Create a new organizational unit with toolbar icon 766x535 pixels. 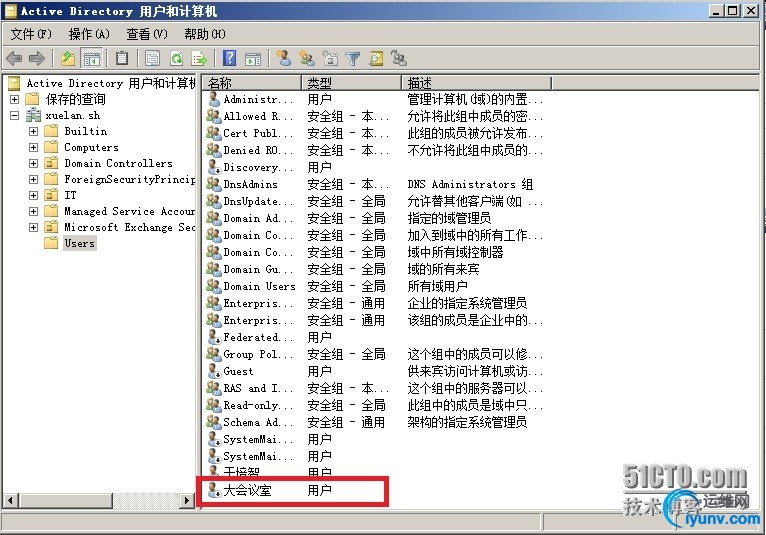[330, 59]
